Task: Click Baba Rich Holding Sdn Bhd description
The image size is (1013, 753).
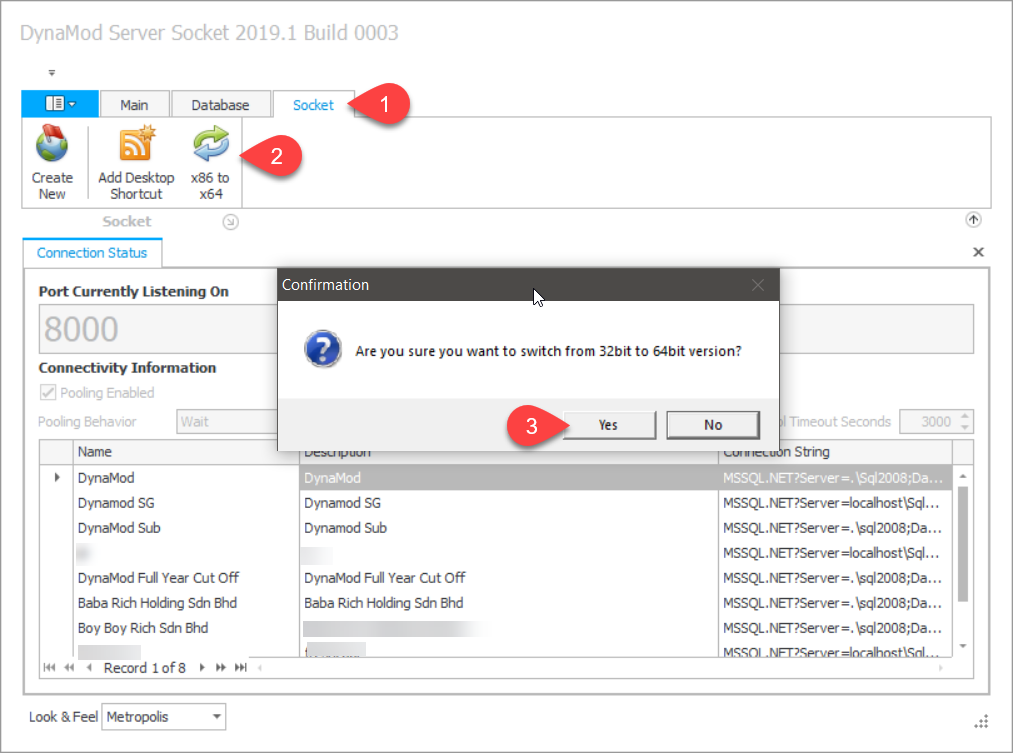Action: [x=509, y=603]
